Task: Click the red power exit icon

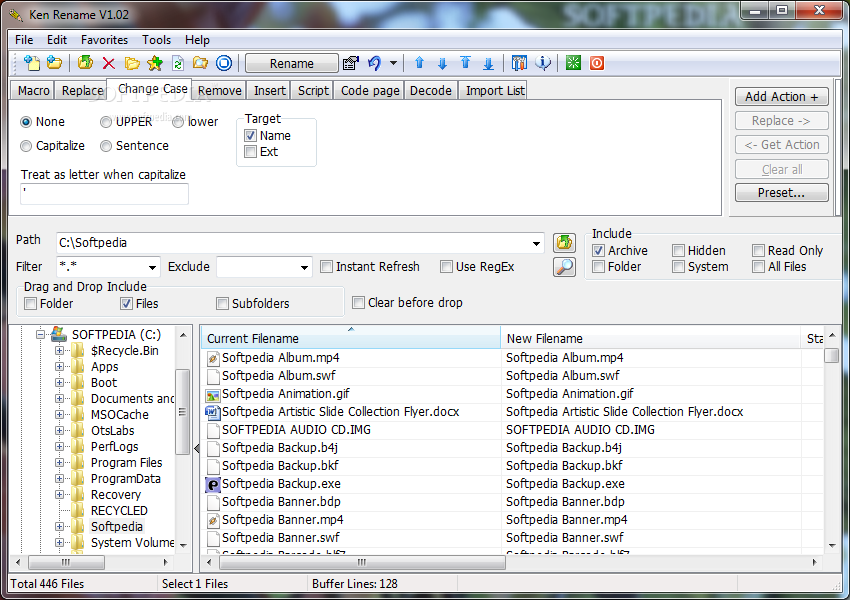Action: [597, 63]
